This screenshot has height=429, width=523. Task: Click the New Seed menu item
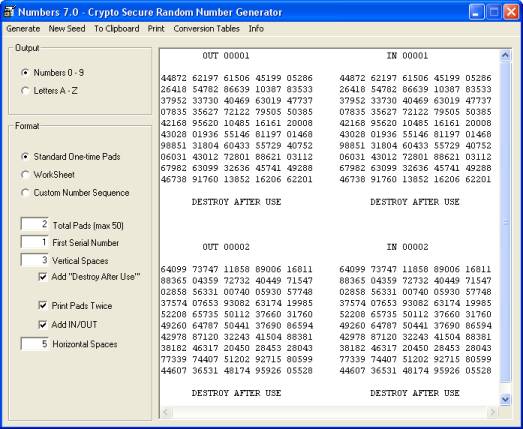(x=67, y=29)
